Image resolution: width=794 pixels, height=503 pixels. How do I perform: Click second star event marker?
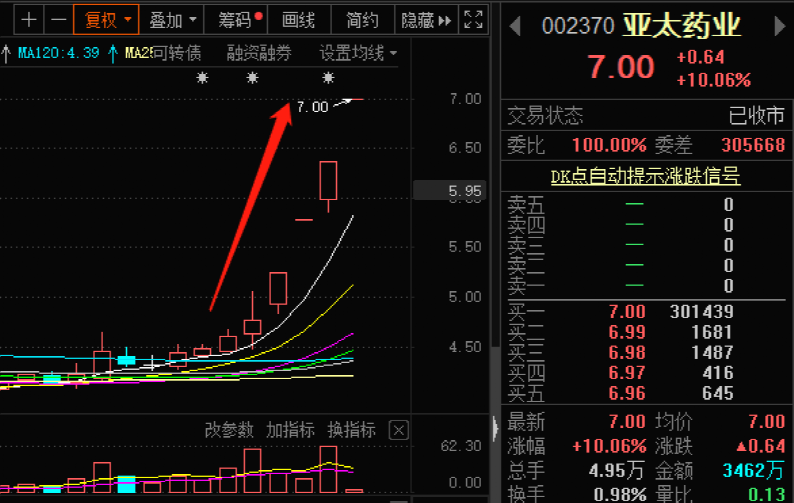pos(252,78)
